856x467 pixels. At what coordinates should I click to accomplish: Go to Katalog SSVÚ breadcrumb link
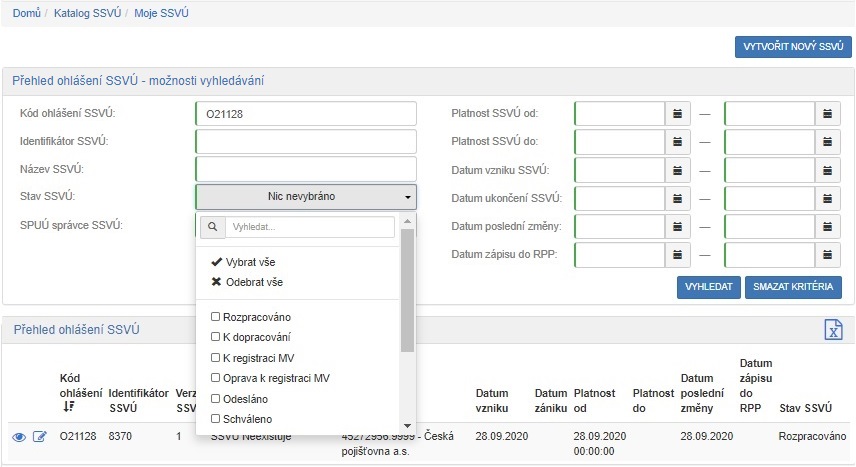pyautogui.click(x=86, y=14)
